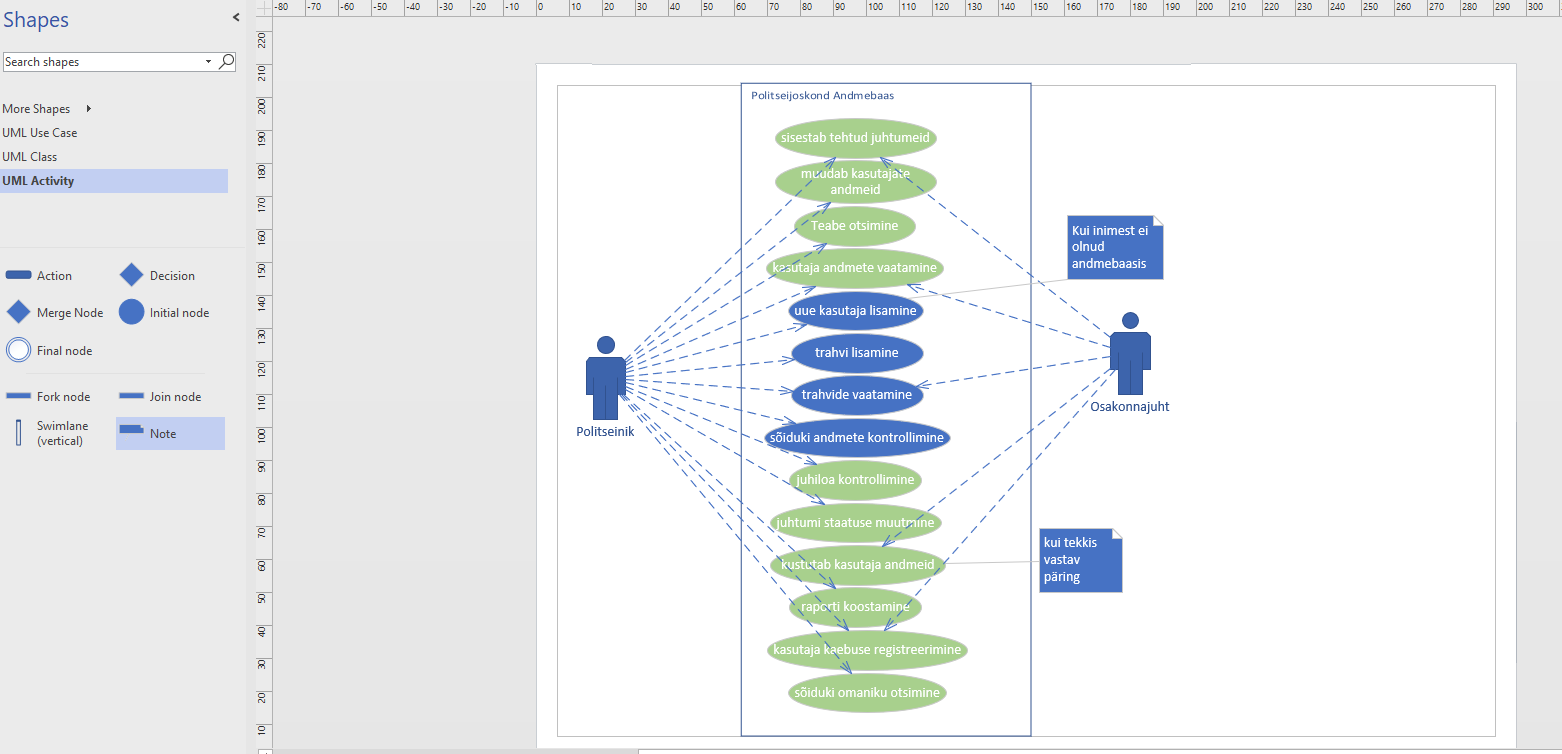Select the Politseinik actor figure
The image size is (1562, 754).
(x=605, y=377)
